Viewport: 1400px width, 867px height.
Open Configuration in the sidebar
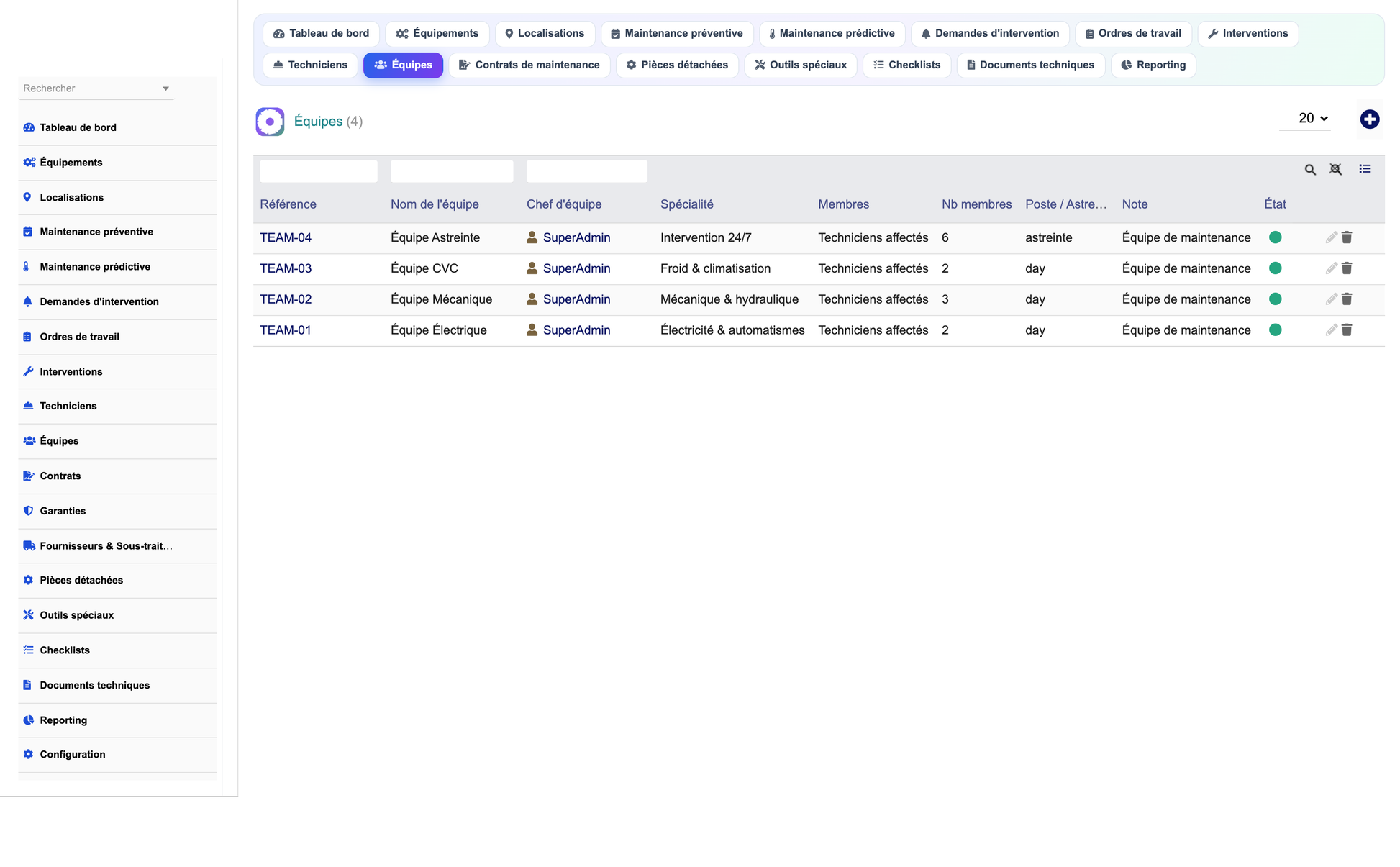[x=117, y=755]
